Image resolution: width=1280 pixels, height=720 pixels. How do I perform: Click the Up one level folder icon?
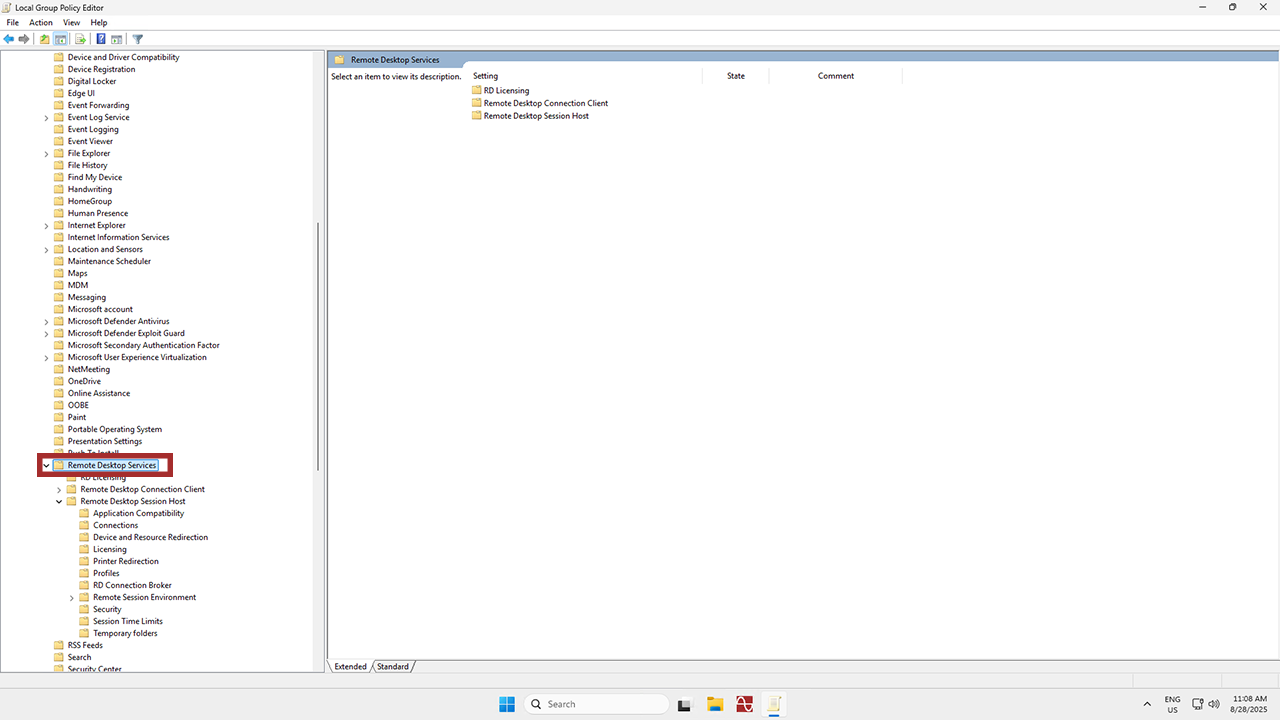pos(44,39)
